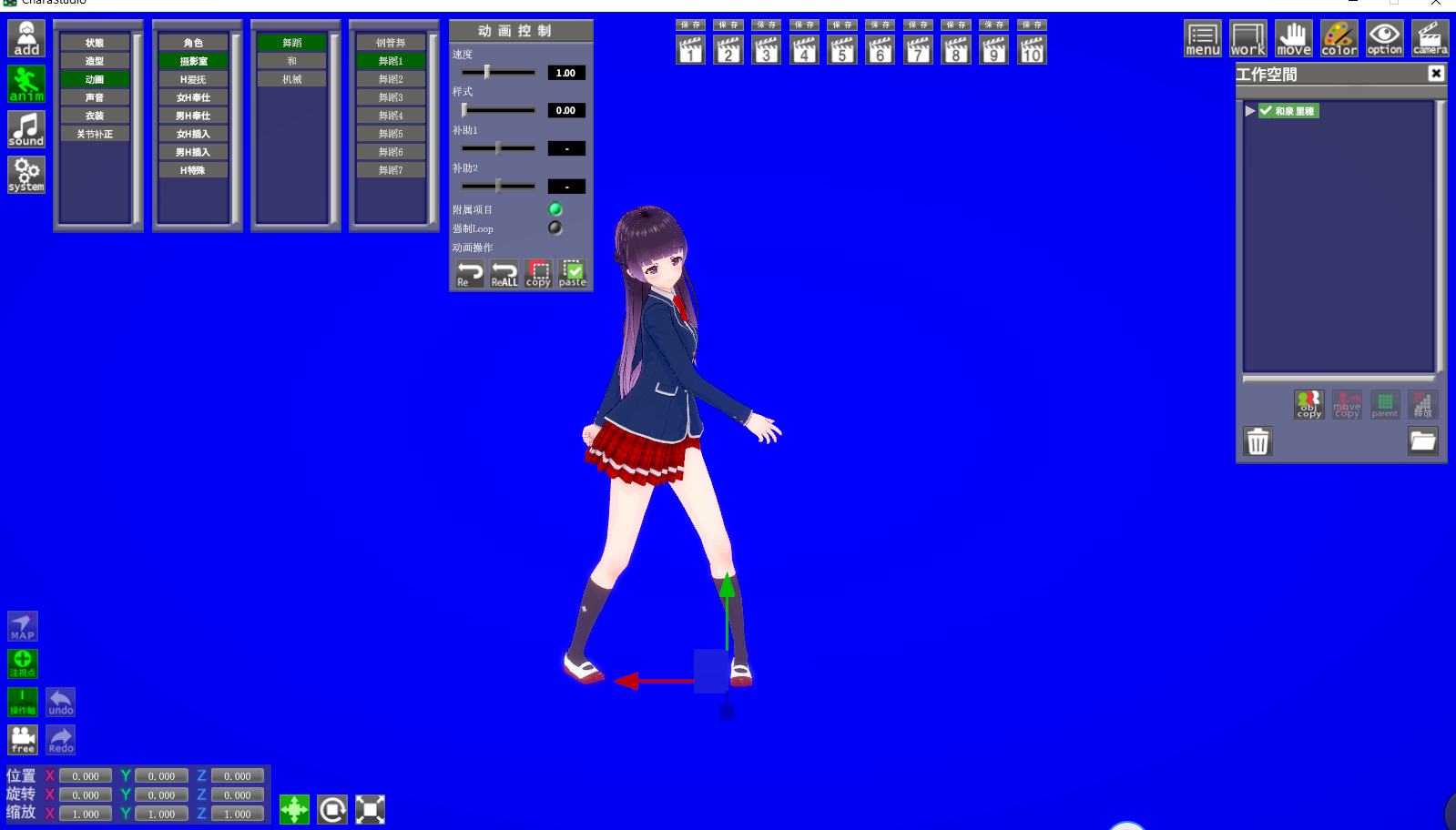Select the 关节补正 category
The image size is (1456, 830).
(95, 134)
